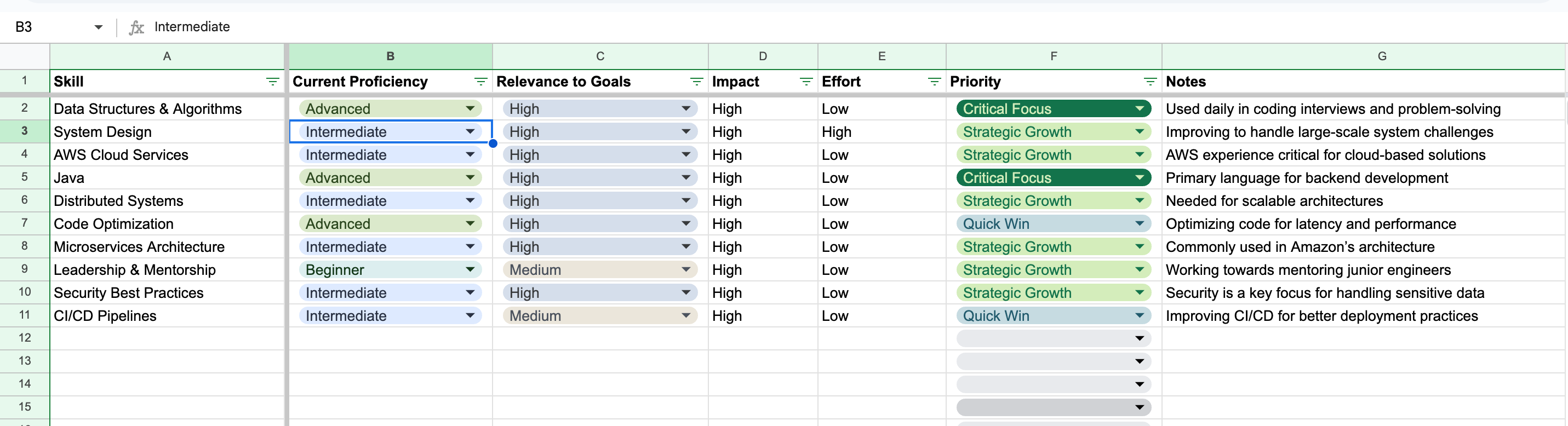Screen dimensions: 1568x426
Task: Open the empty priority dropdown in row 12
Action: 1140,338
